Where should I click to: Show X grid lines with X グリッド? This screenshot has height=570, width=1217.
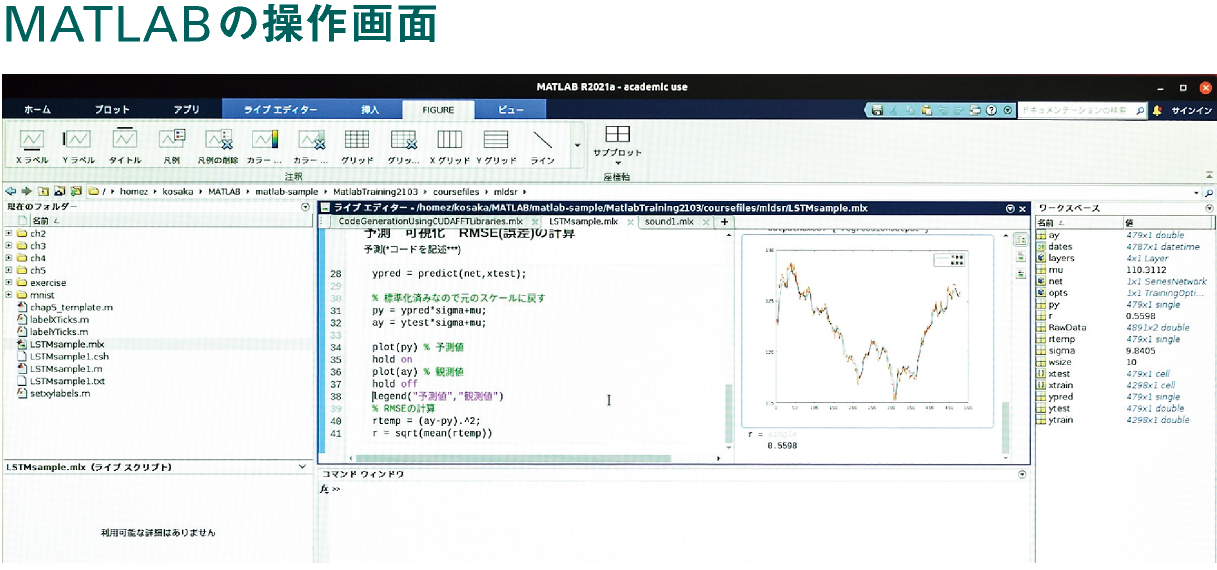(x=450, y=146)
